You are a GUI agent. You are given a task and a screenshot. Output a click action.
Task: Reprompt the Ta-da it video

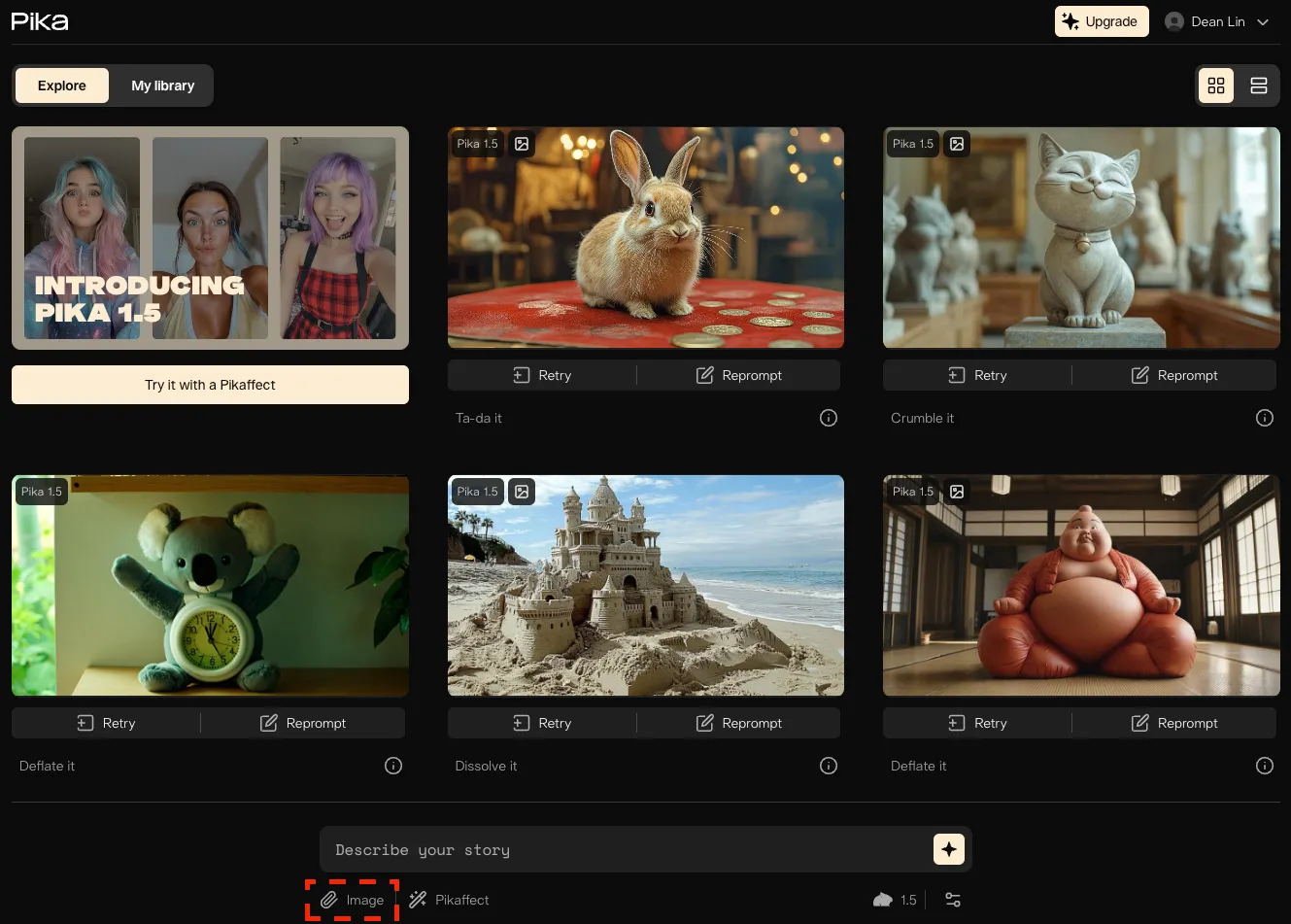click(739, 375)
